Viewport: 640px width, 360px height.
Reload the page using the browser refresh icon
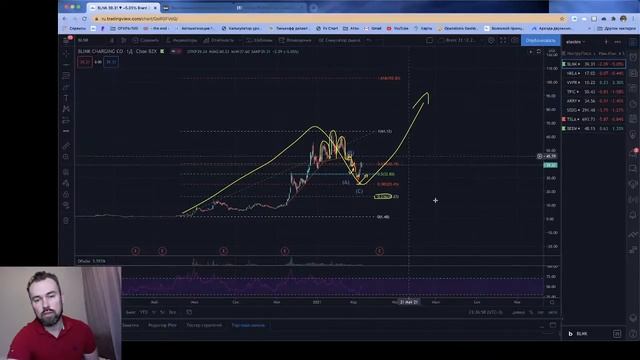point(84,19)
